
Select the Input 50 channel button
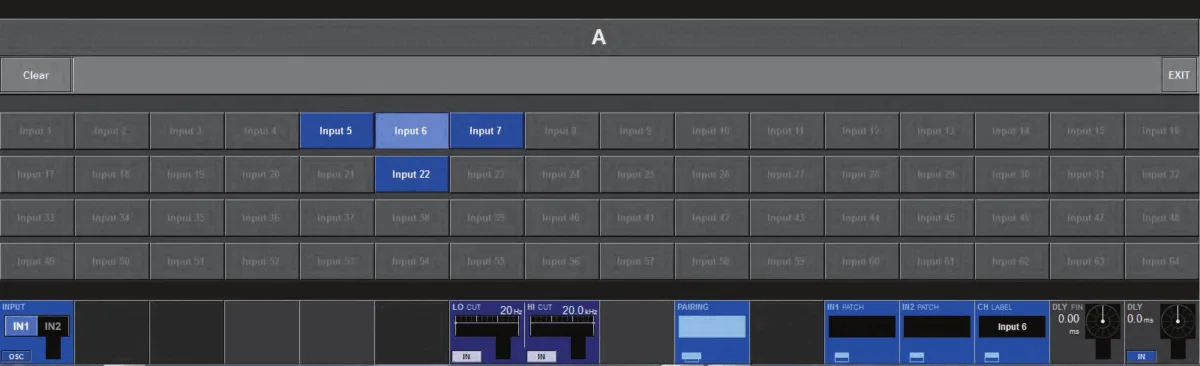click(111, 261)
